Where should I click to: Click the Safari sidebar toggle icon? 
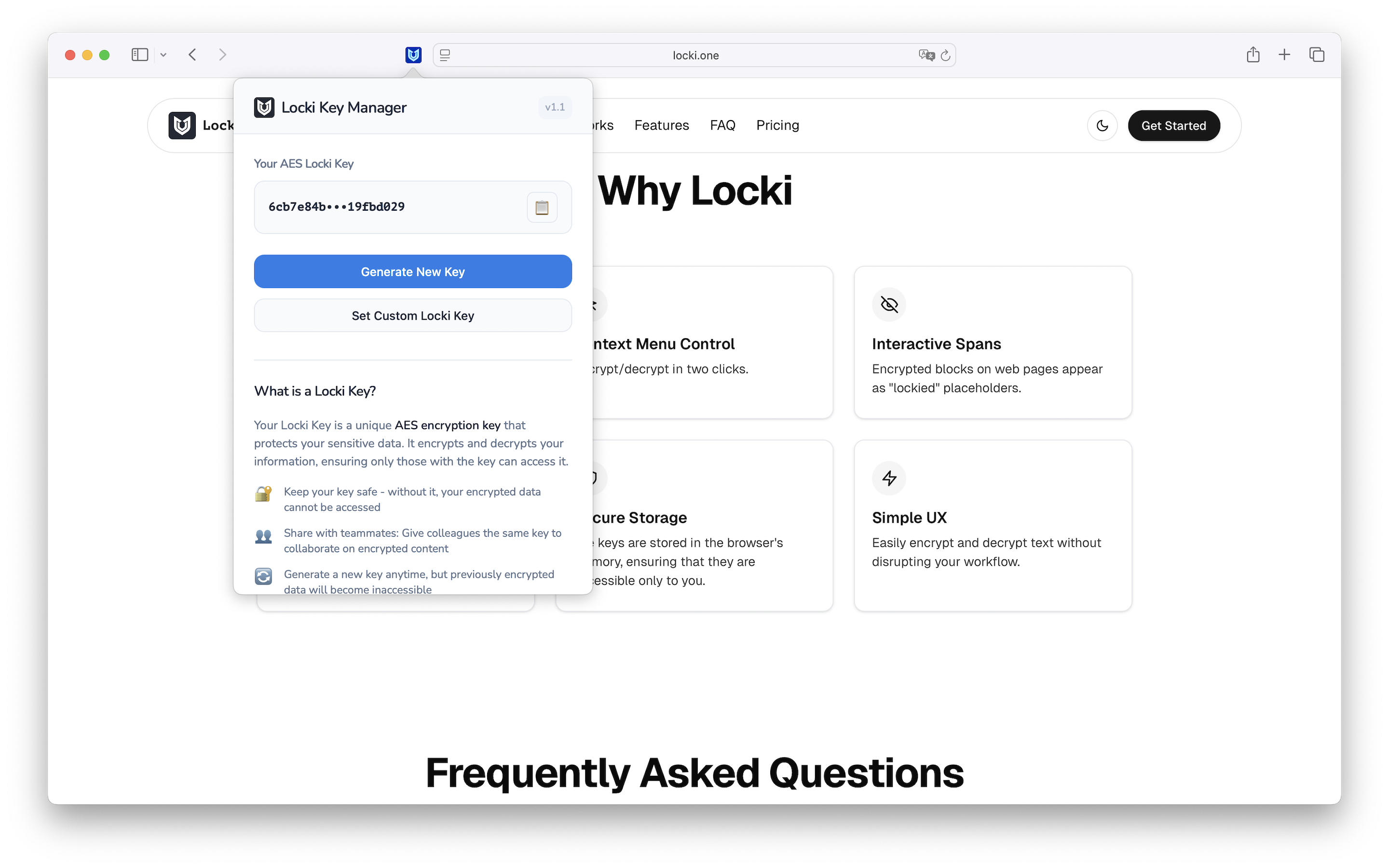pyautogui.click(x=139, y=55)
